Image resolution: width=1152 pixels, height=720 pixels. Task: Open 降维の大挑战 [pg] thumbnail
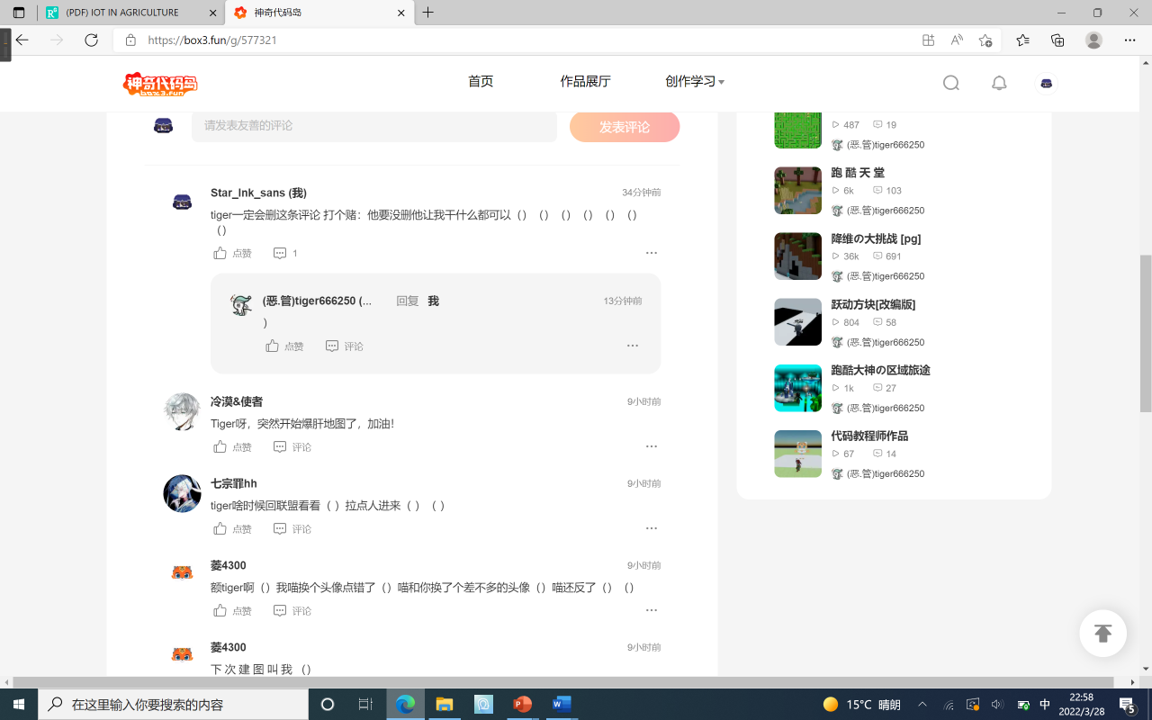point(797,256)
